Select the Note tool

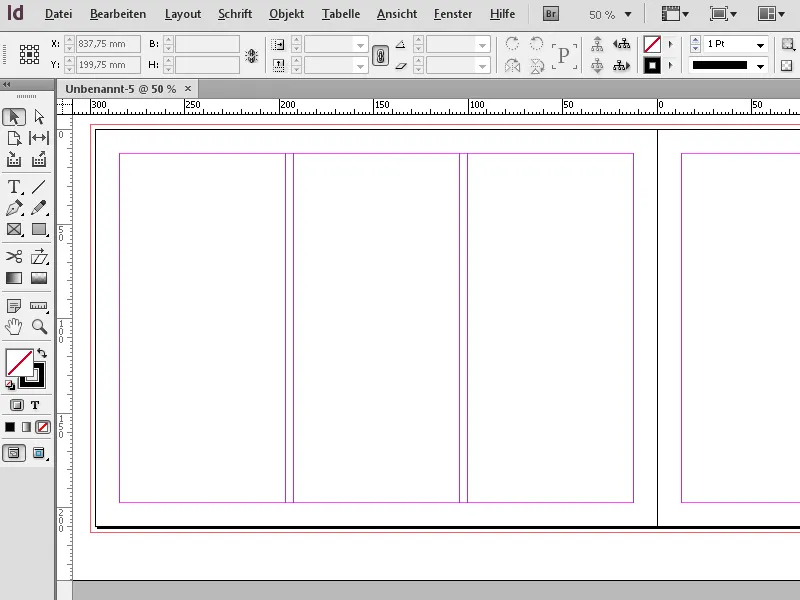pos(14,306)
